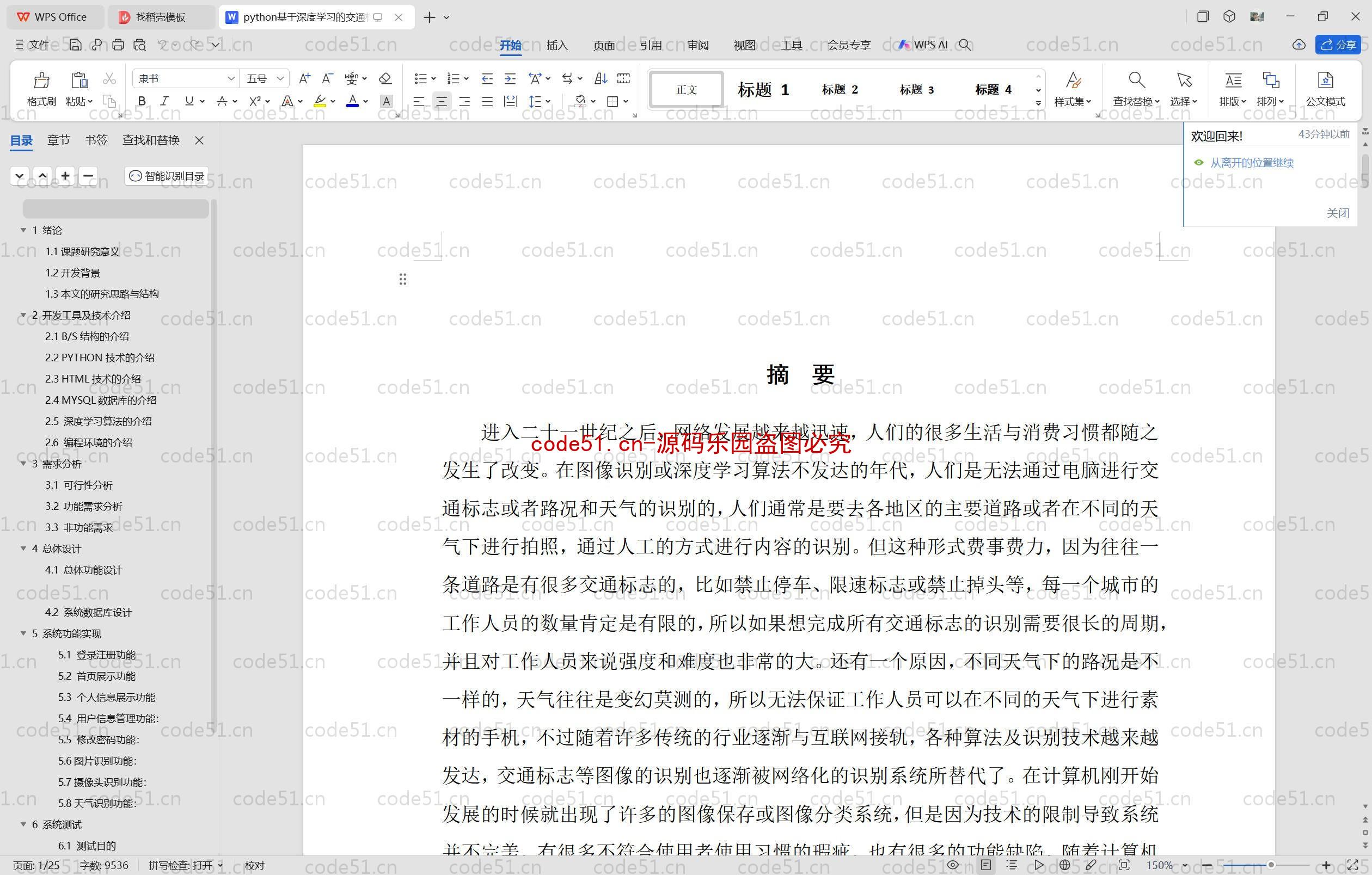Open the References (引用) ribbon tab
1372x875 pixels.
point(651,45)
